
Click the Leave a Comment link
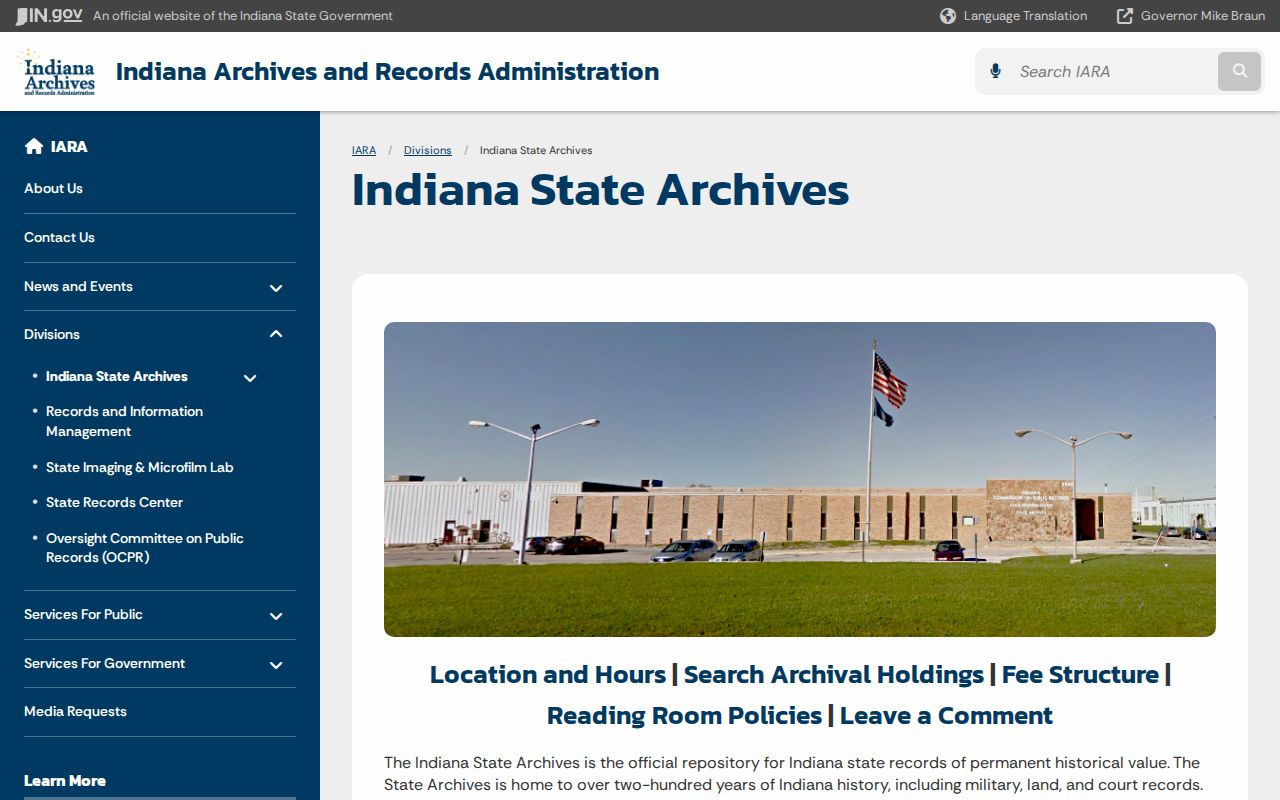[946, 716]
